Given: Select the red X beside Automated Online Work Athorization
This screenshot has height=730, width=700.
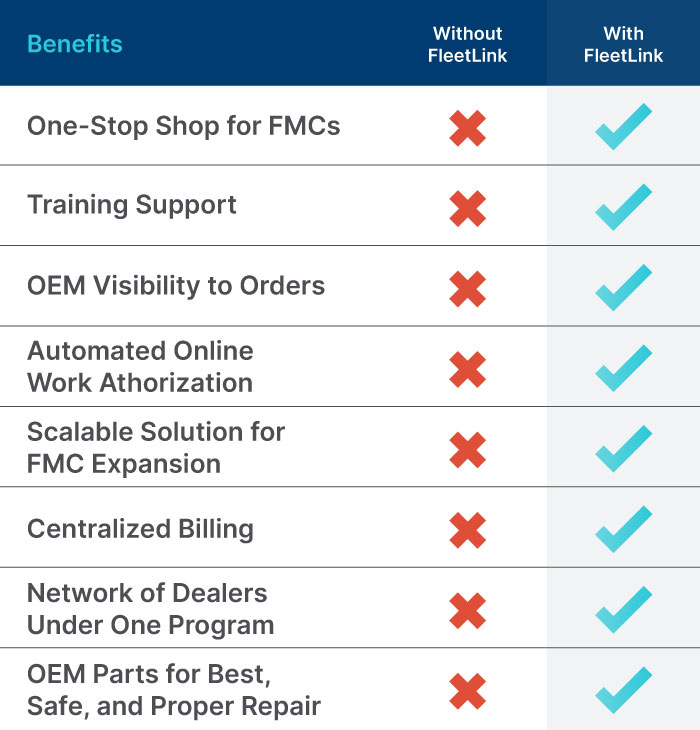Looking at the screenshot, I should pos(467,370).
